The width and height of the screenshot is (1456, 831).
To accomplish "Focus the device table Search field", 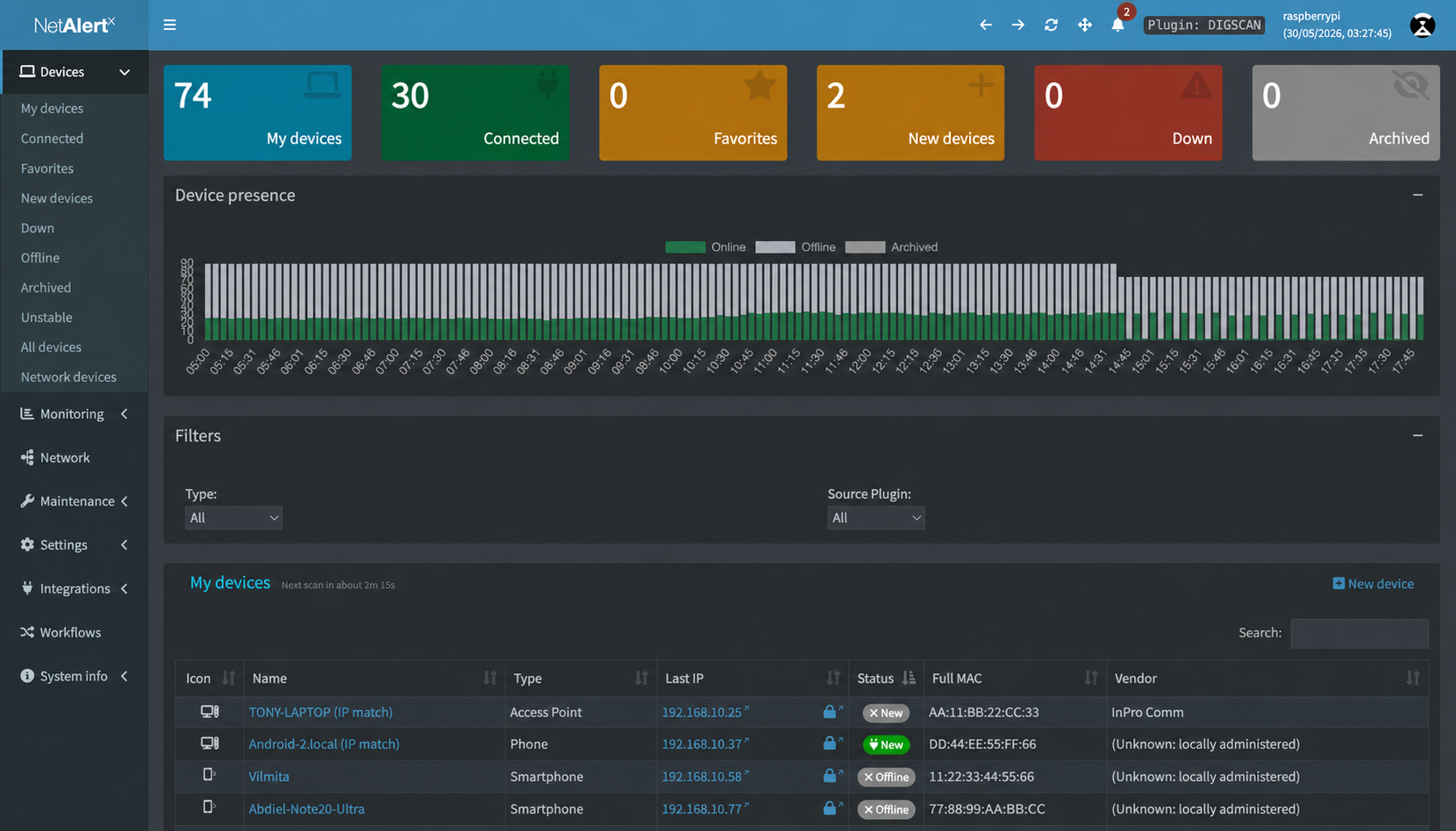I will click(1359, 633).
